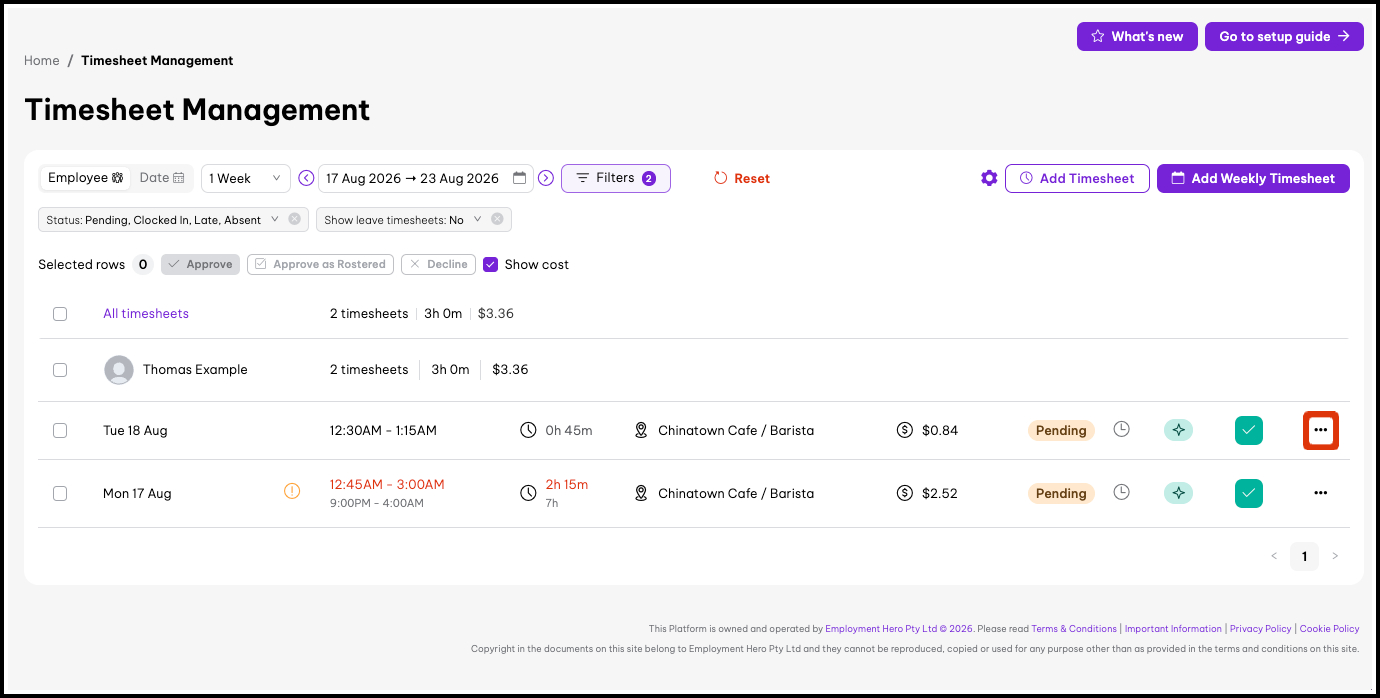Go to previous week arrow
Screen dimensions: 1380x698
(x=306, y=178)
